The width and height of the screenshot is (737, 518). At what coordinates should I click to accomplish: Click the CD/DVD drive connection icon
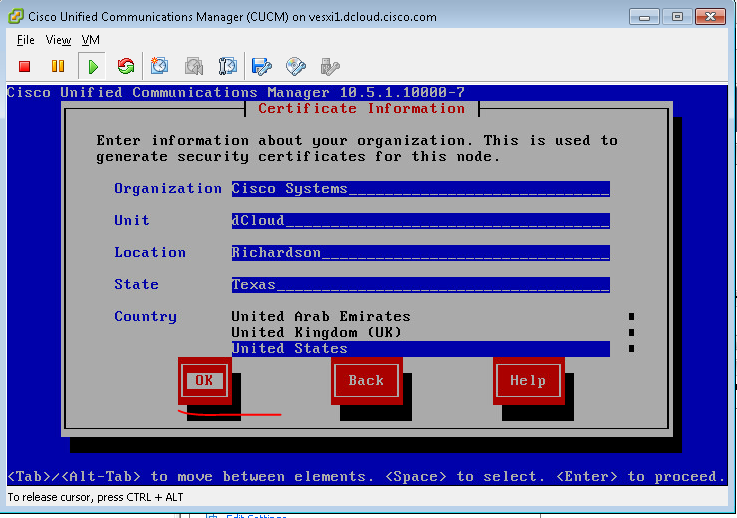pos(296,66)
